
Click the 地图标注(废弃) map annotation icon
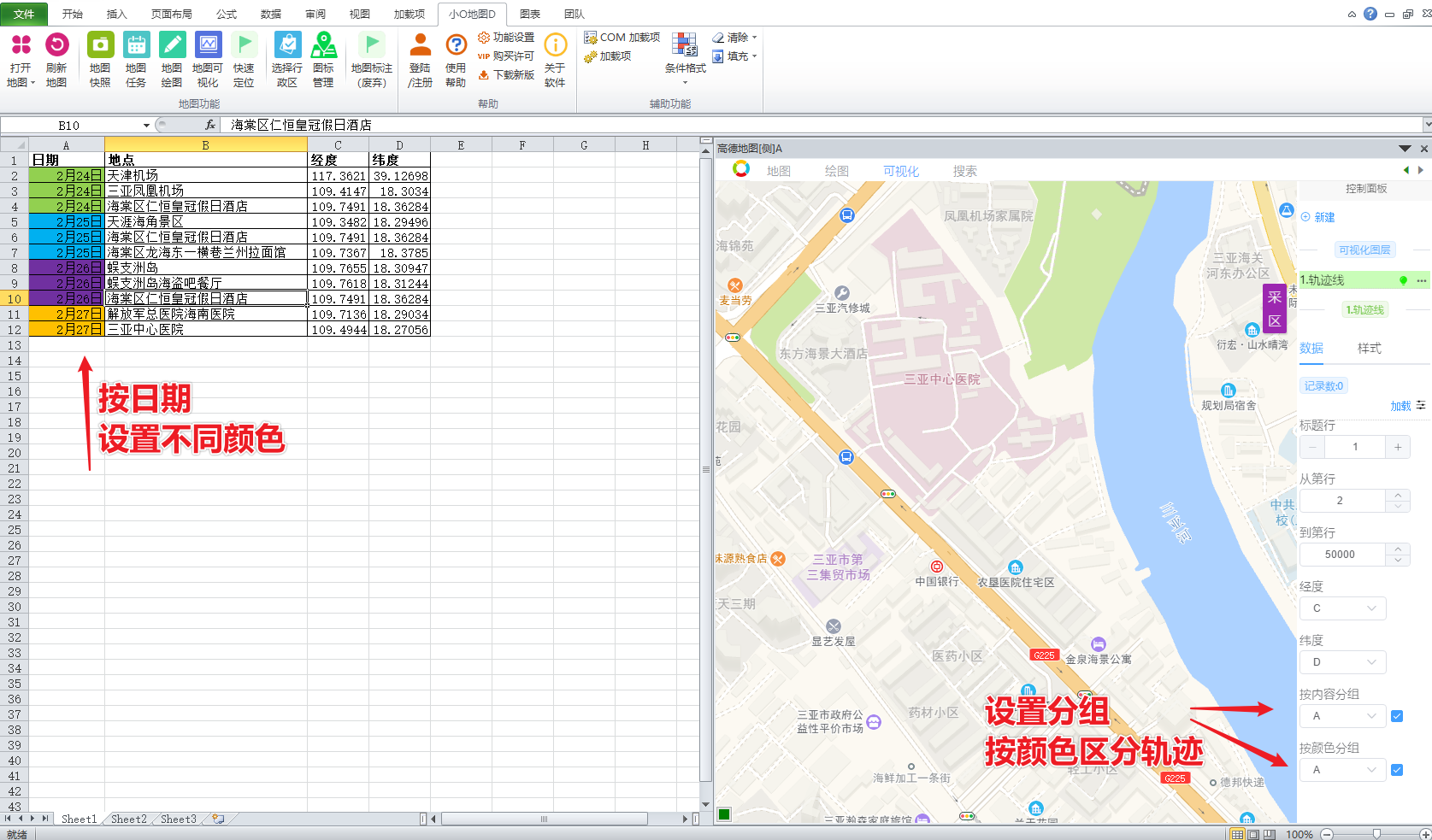point(372,59)
